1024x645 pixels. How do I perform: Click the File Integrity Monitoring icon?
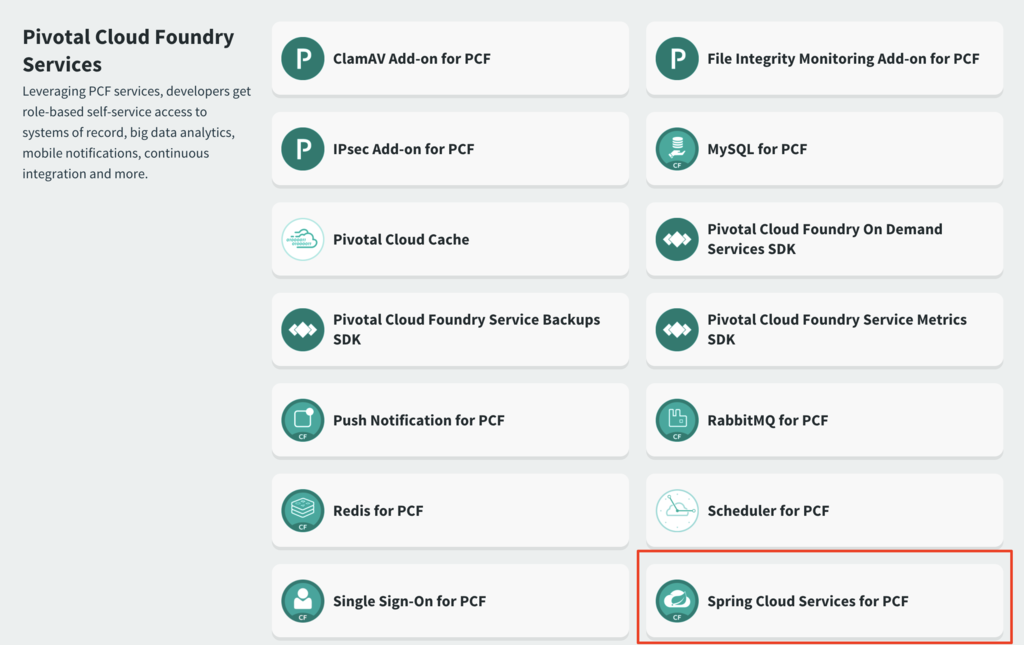click(677, 59)
